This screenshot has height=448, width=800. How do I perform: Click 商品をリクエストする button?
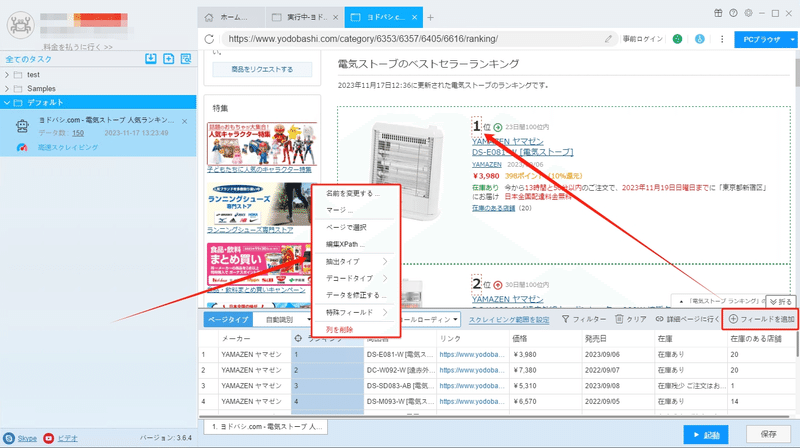click(x=262, y=69)
